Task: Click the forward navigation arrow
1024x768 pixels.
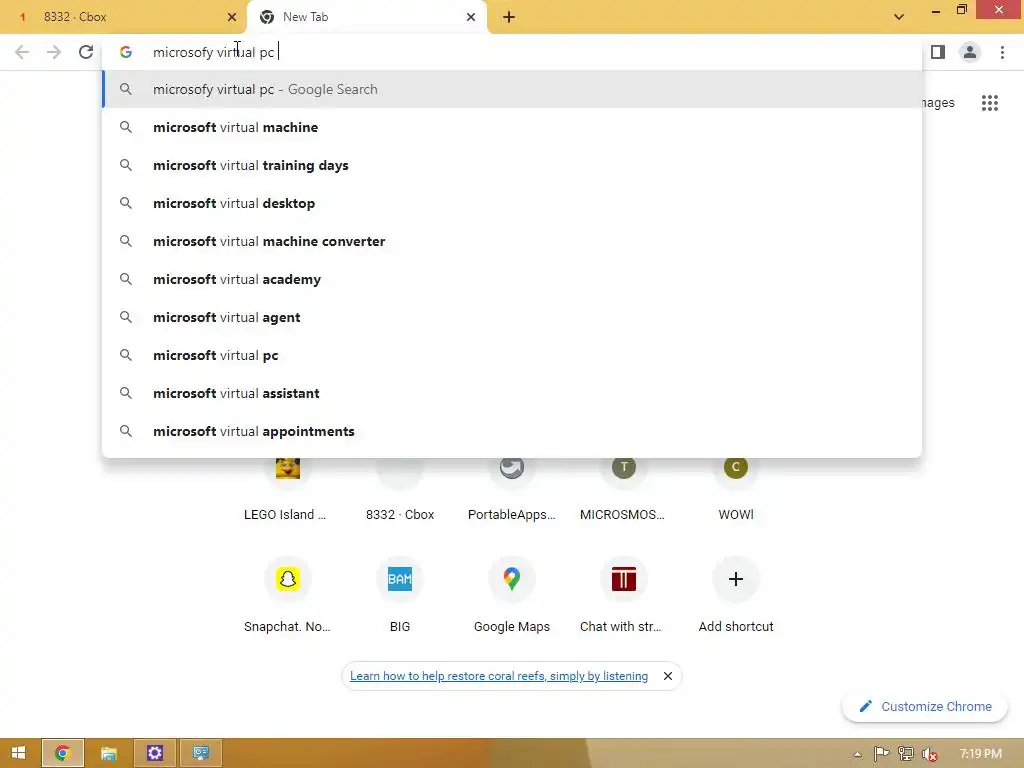Action: point(54,52)
